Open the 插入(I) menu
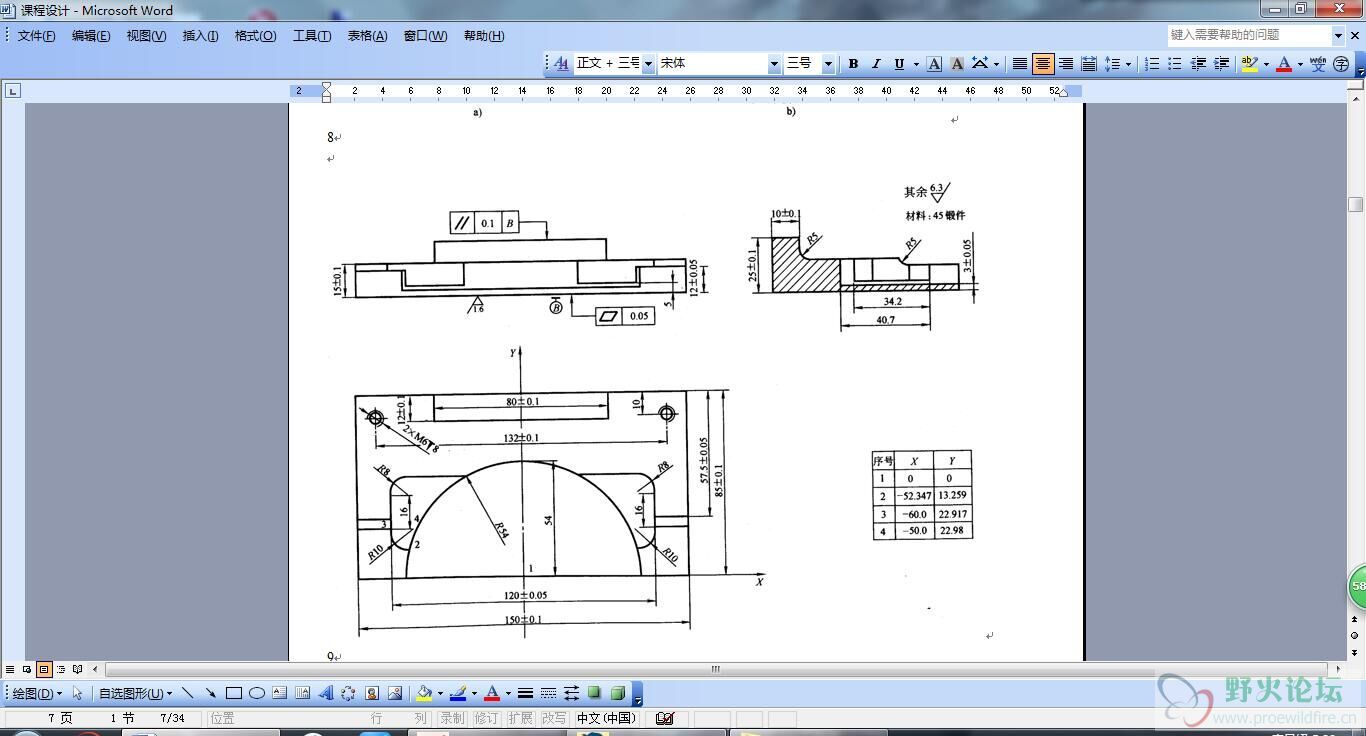The image size is (1366, 736). coord(200,36)
